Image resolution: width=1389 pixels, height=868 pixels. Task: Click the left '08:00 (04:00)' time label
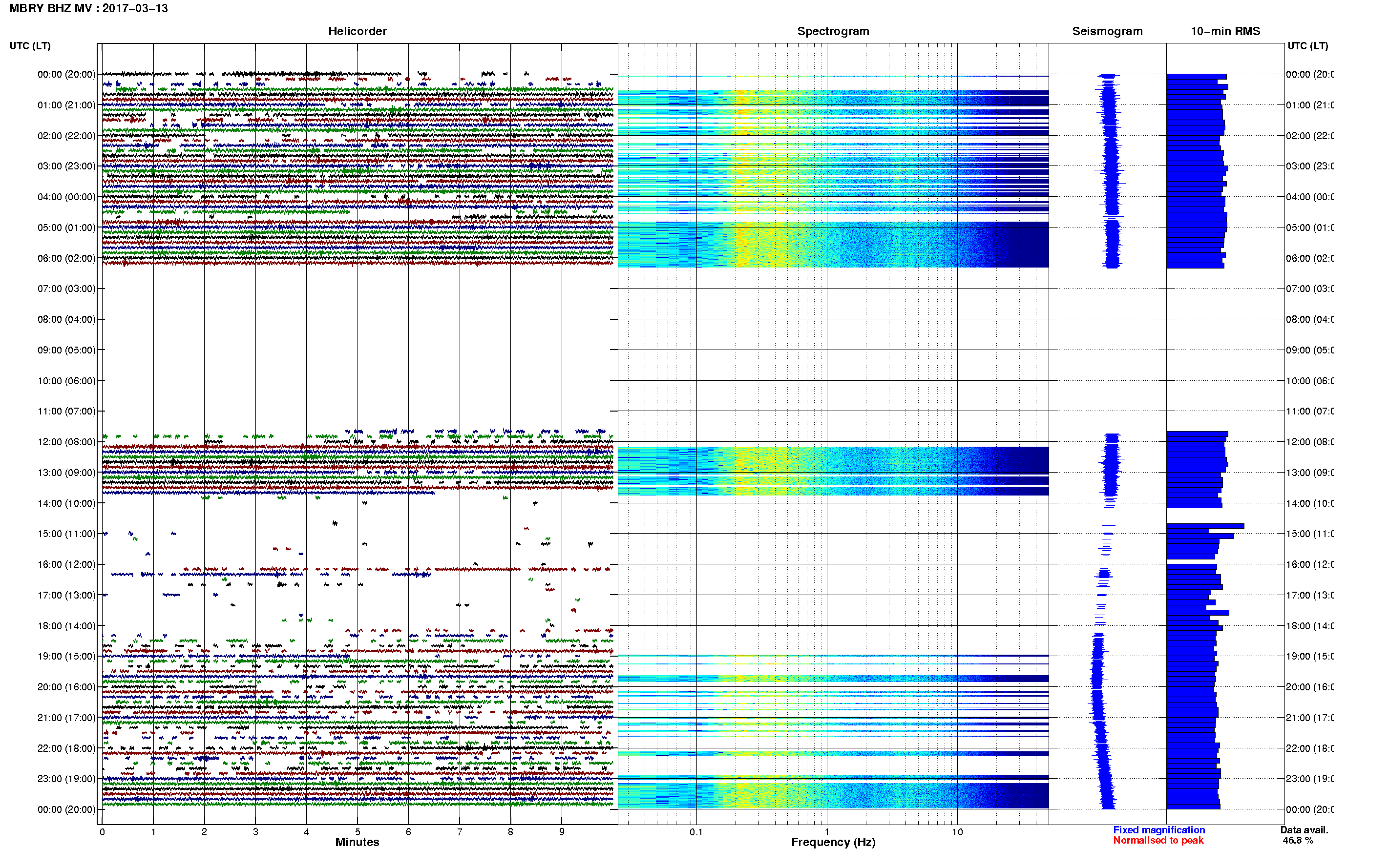66,319
